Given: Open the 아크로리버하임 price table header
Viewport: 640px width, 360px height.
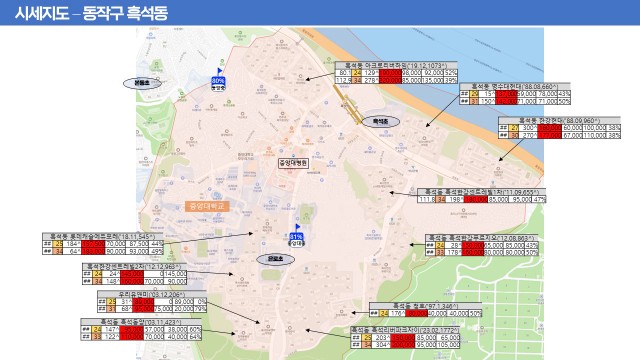Looking at the screenshot, I should click(x=396, y=65).
